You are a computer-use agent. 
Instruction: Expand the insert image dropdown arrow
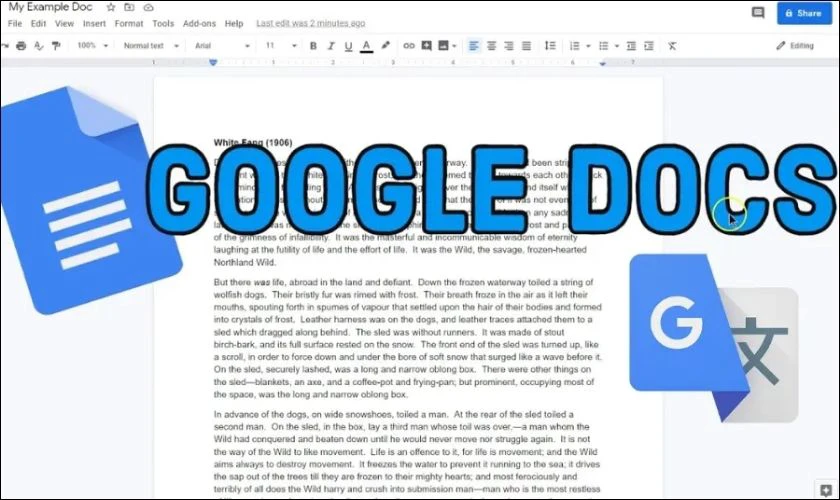pyautogui.click(x=454, y=46)
